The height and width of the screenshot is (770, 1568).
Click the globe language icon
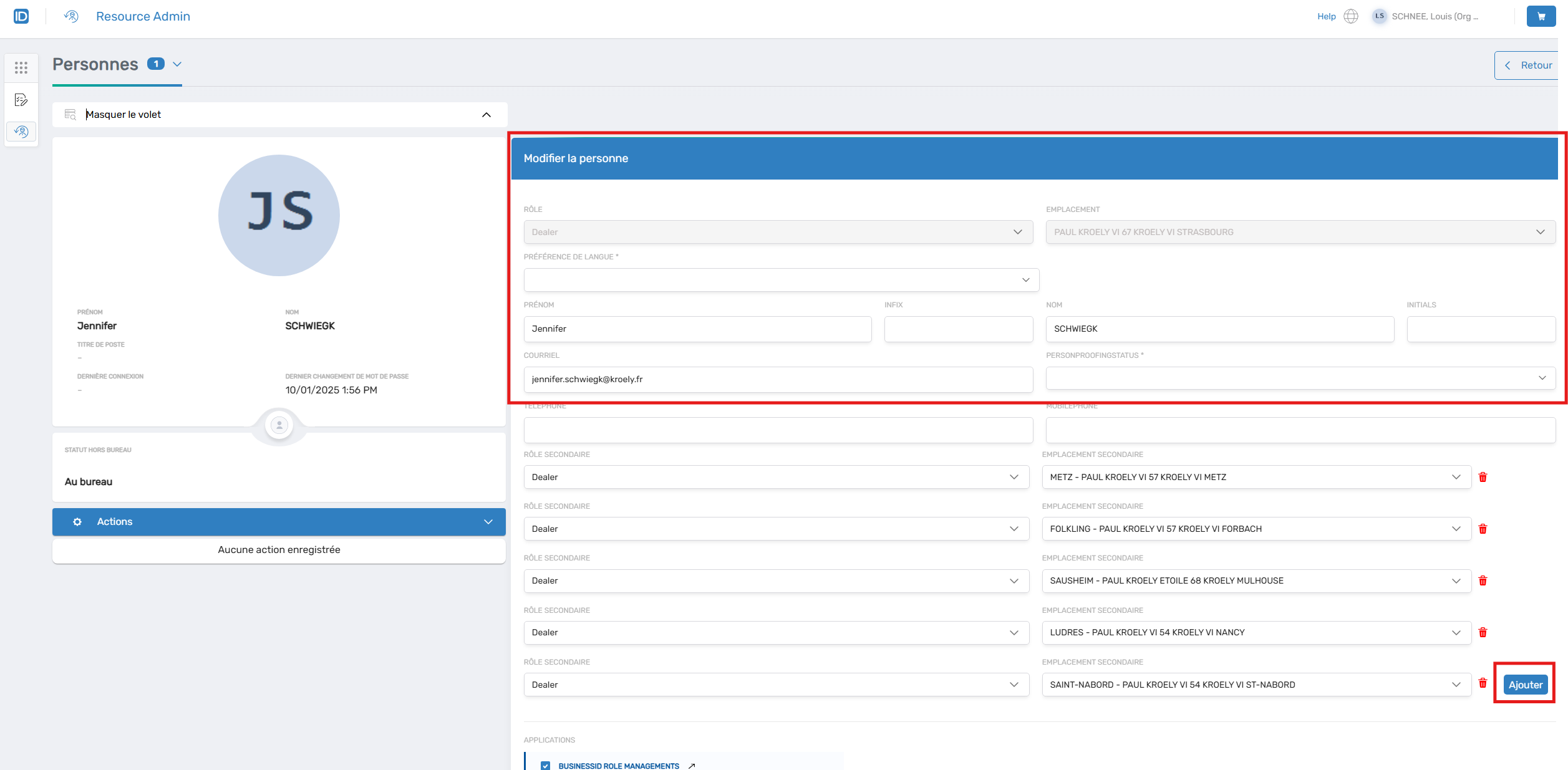1350,16
